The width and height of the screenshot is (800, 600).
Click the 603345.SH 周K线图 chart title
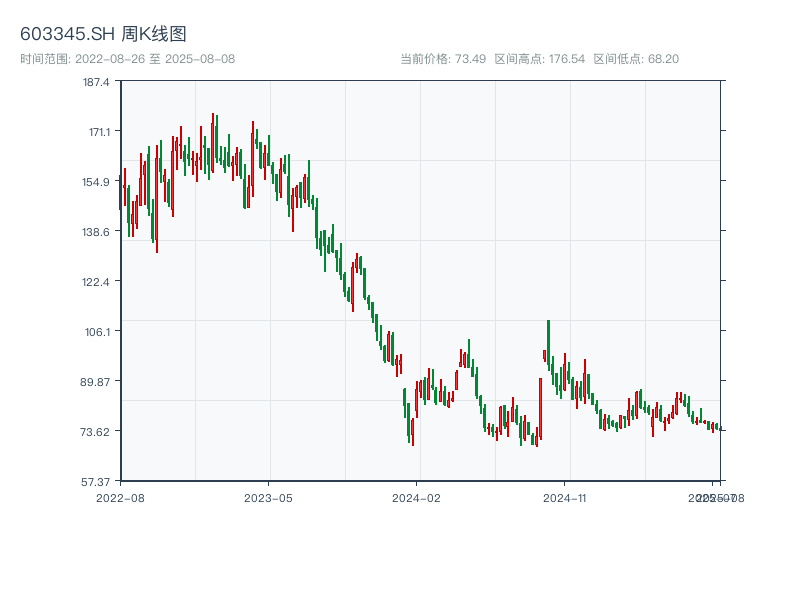click(x=103, y=34)
